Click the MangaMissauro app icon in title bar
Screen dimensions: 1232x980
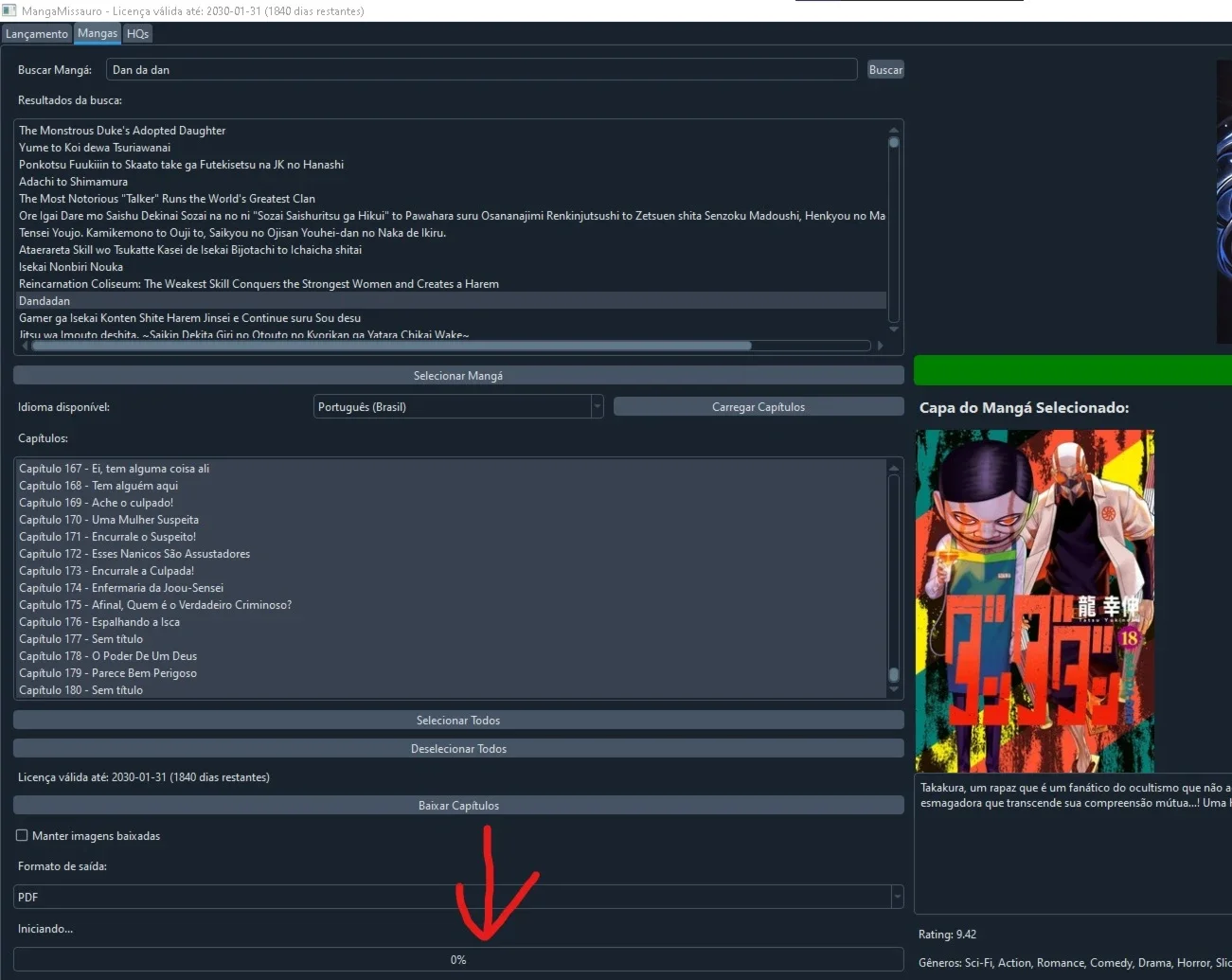tap(9, 10)
